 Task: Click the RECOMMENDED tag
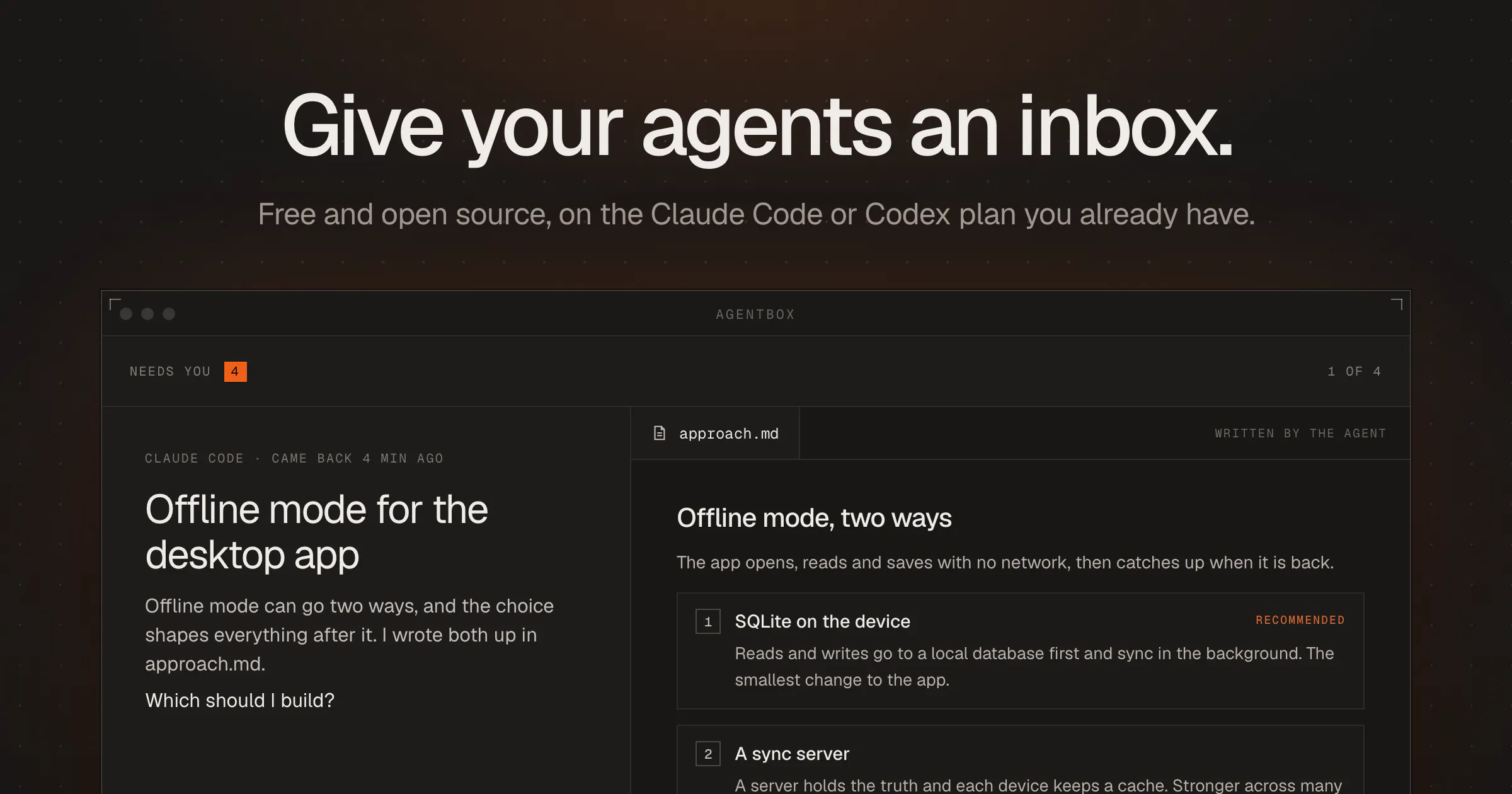pos(1300,620)
